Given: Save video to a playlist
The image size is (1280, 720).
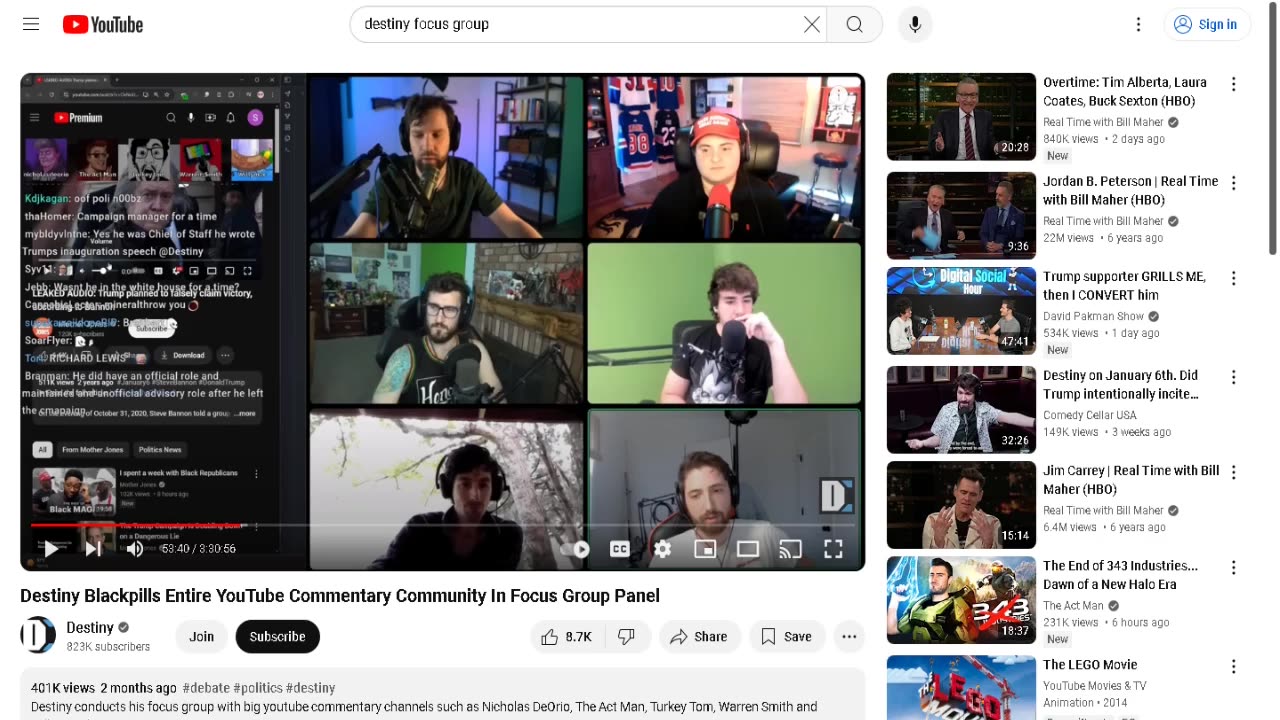Looking at the screenshot, I should (x=787, y=637).
